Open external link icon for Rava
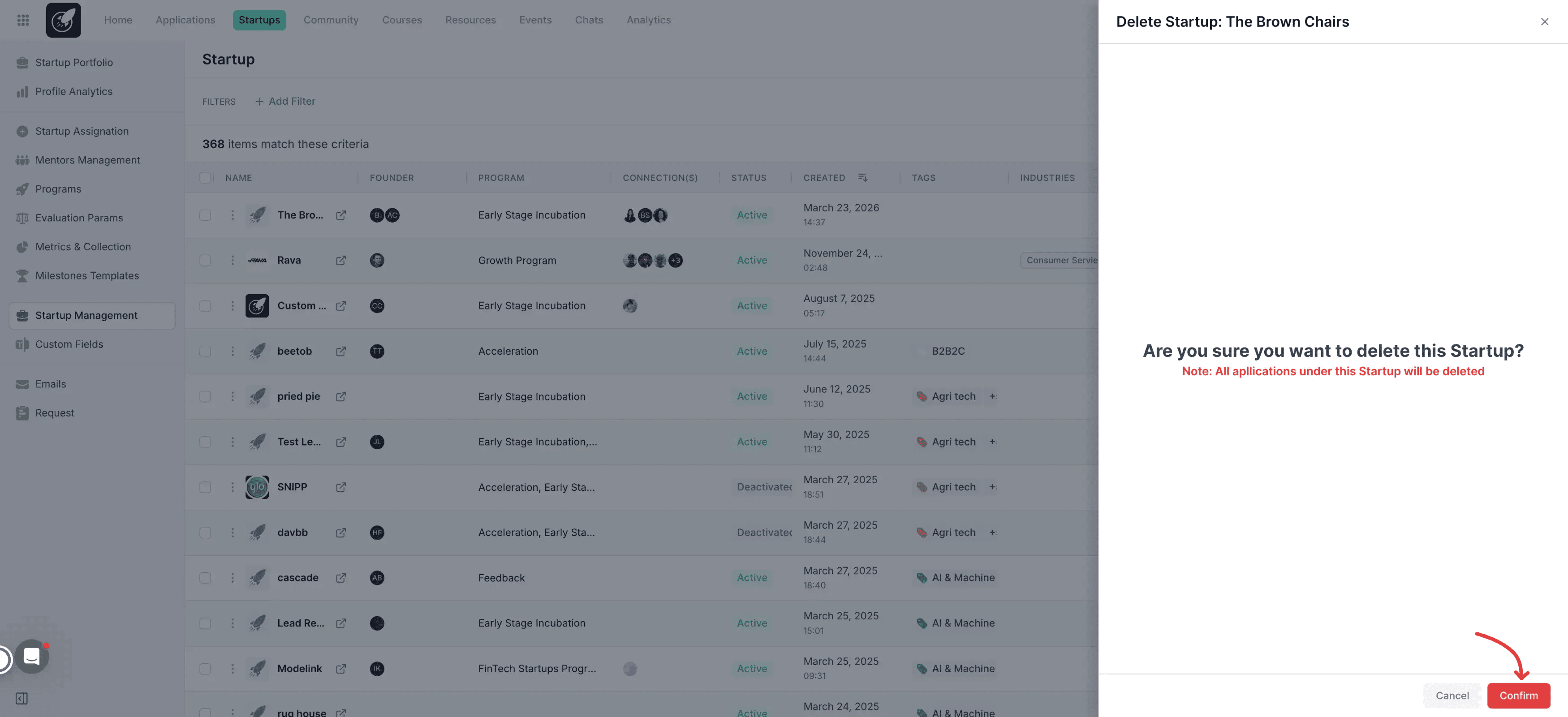Viewport: 1568px width, 717px height. point(341,261)
